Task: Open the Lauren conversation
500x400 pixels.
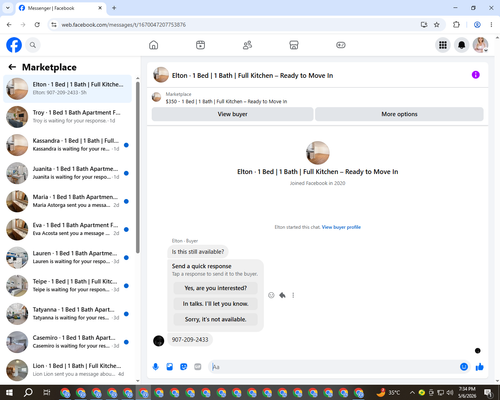Action: click(x=67, y=257)
